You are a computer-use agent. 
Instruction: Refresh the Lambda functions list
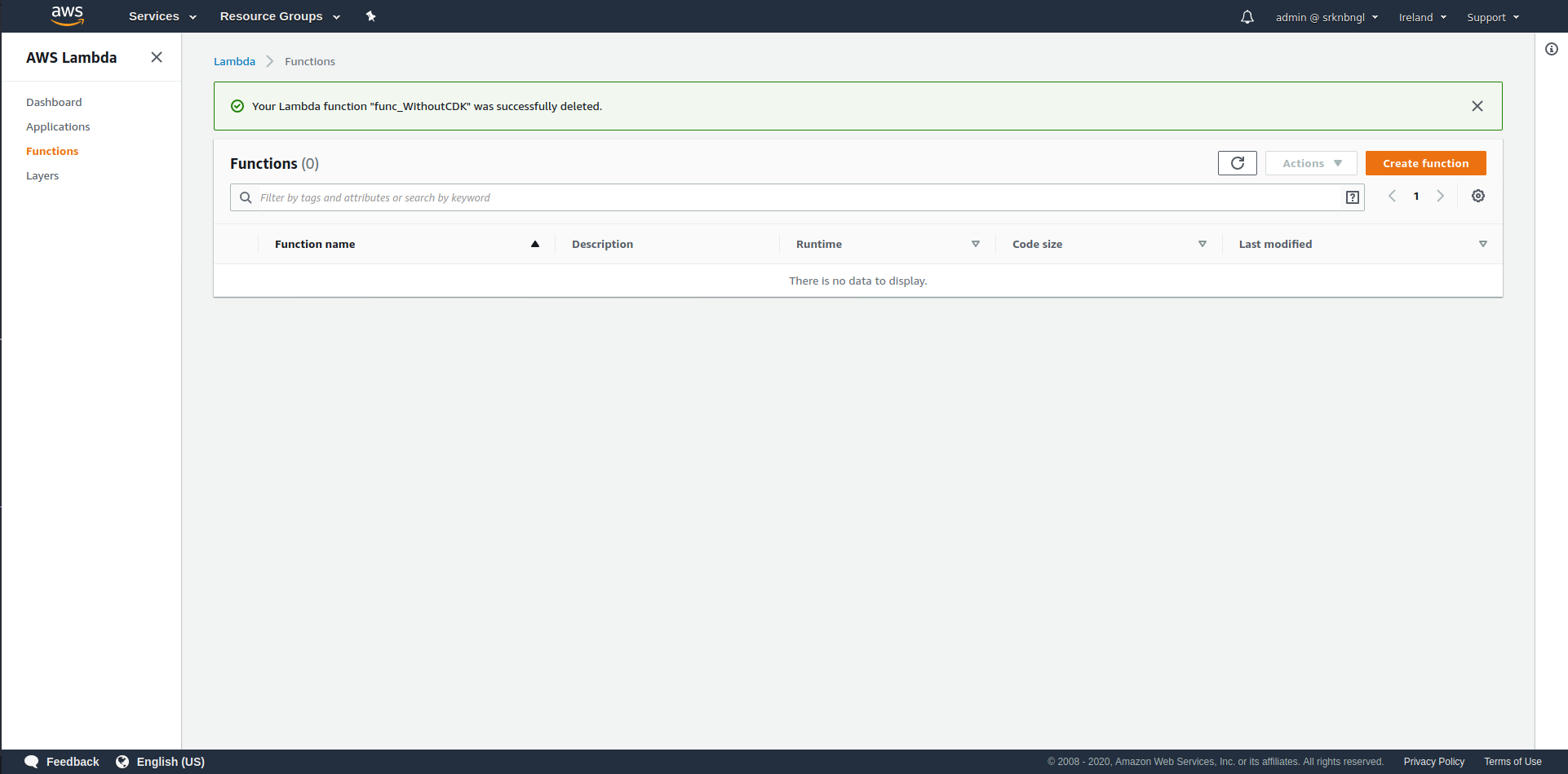point(1237,163)
